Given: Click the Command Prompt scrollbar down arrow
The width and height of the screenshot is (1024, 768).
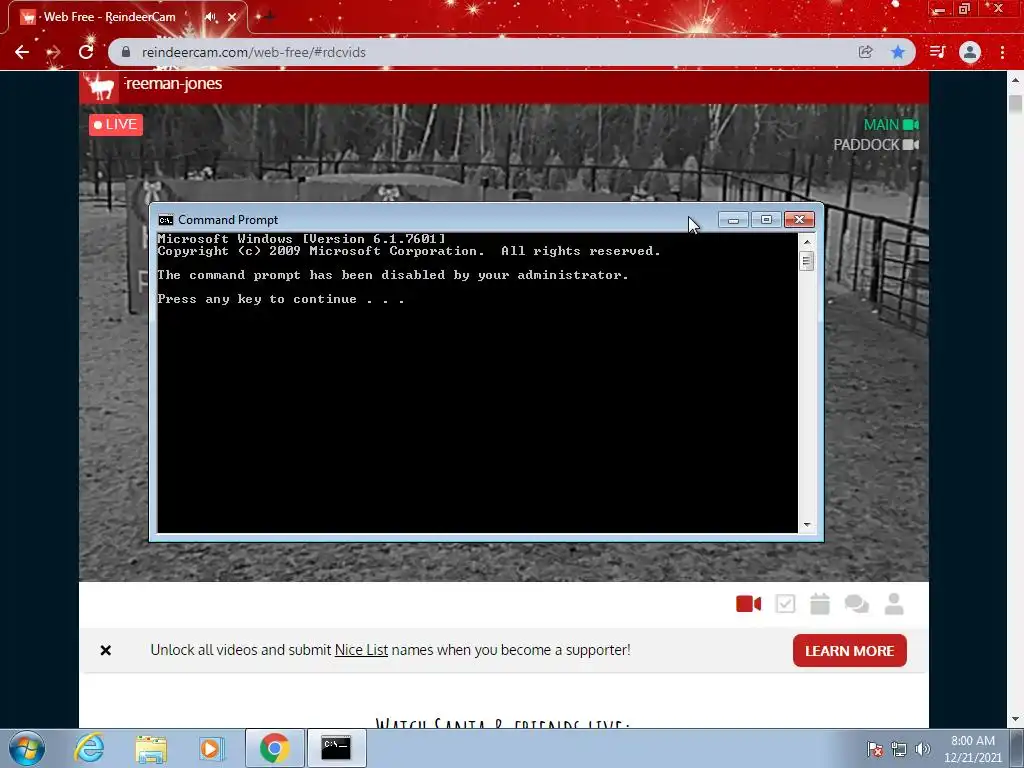Looking at the screenshot, I should [x=807, y=525].
